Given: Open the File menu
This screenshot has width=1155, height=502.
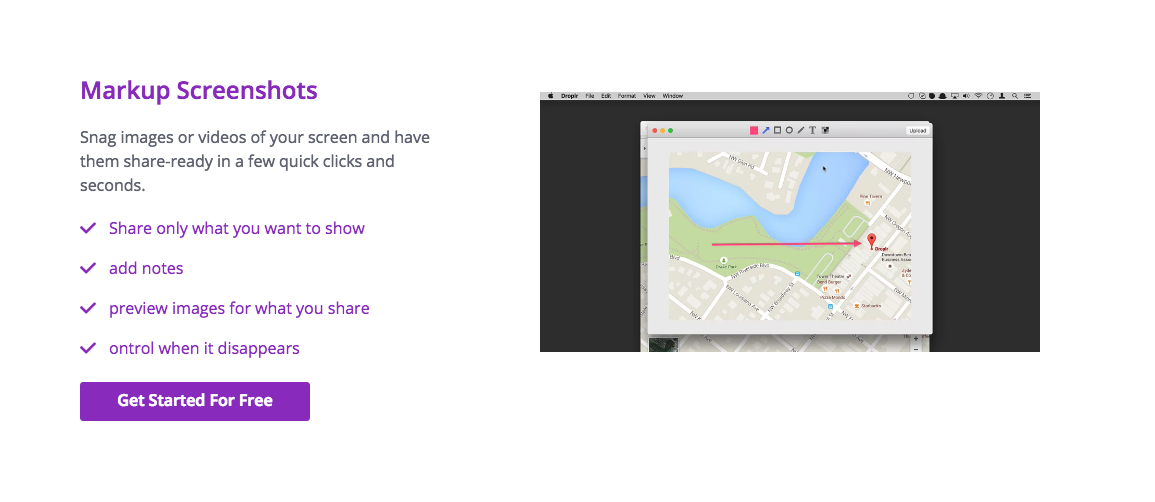Looking at the screenshot, I should pyautogui.click(x=589, y=96).
